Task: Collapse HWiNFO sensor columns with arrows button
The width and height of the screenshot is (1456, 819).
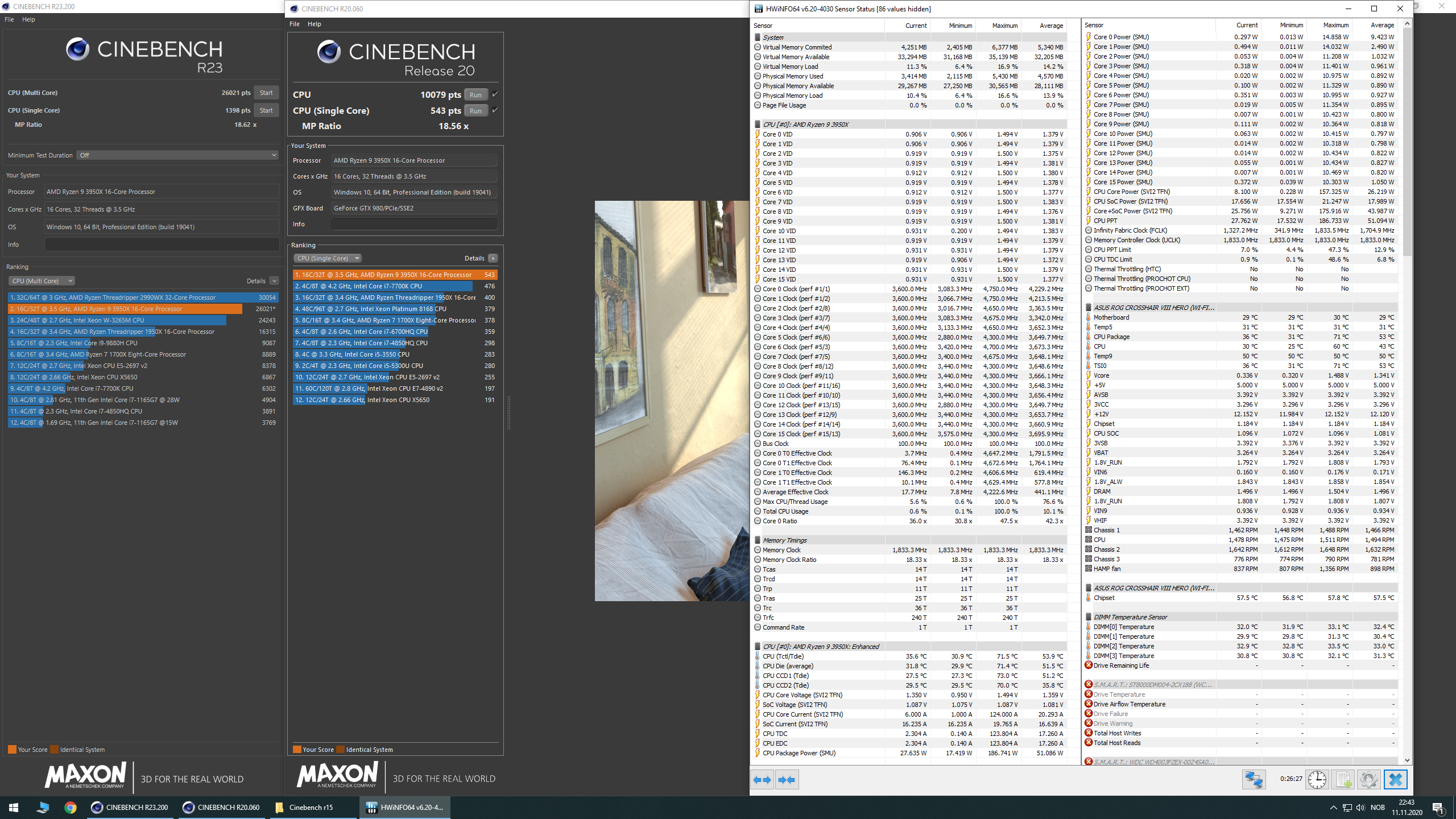Action: [x=787, y=780]
